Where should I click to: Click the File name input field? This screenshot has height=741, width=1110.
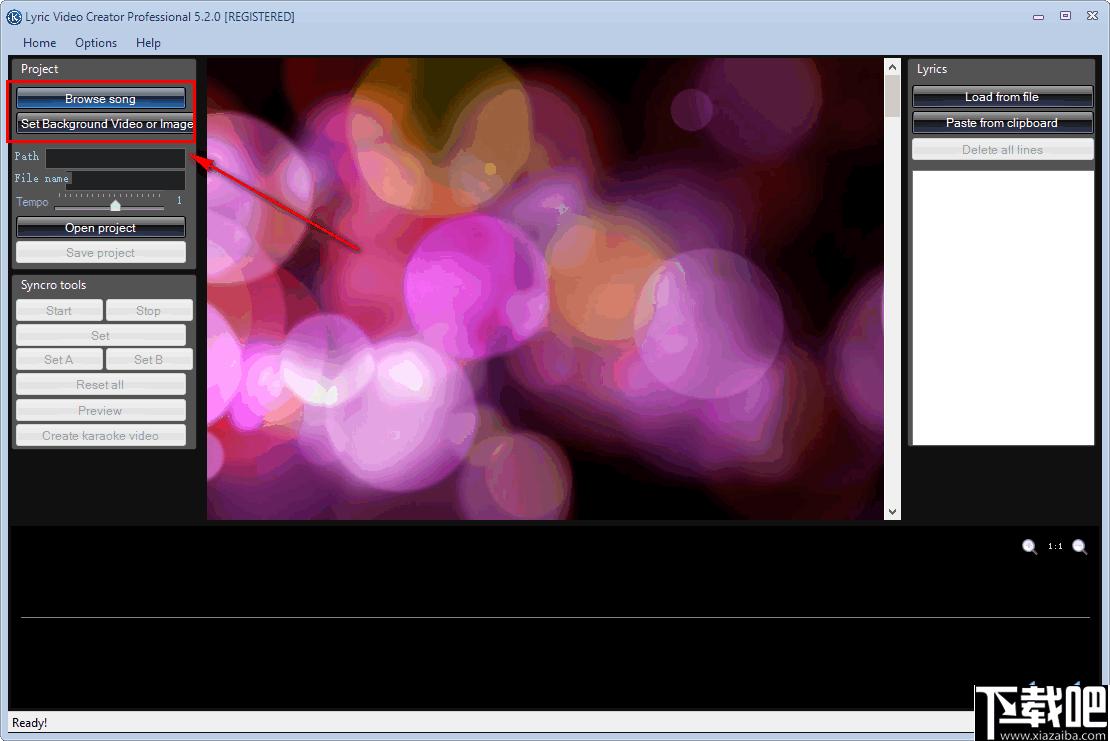(x=128, y=180)
